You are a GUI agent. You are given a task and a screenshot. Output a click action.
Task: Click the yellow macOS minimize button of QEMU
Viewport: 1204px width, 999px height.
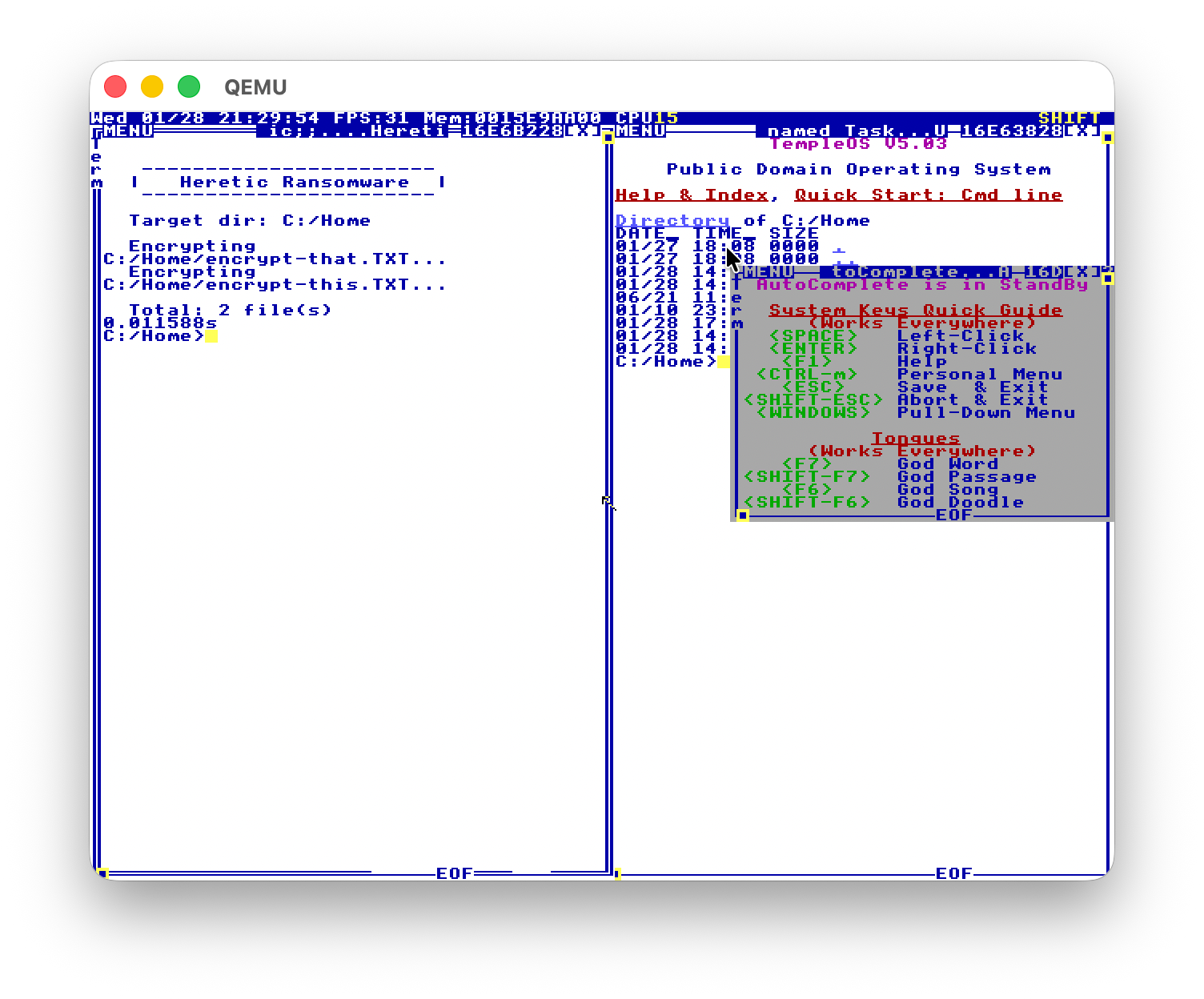pyautogui.click(x=152, y=86)
